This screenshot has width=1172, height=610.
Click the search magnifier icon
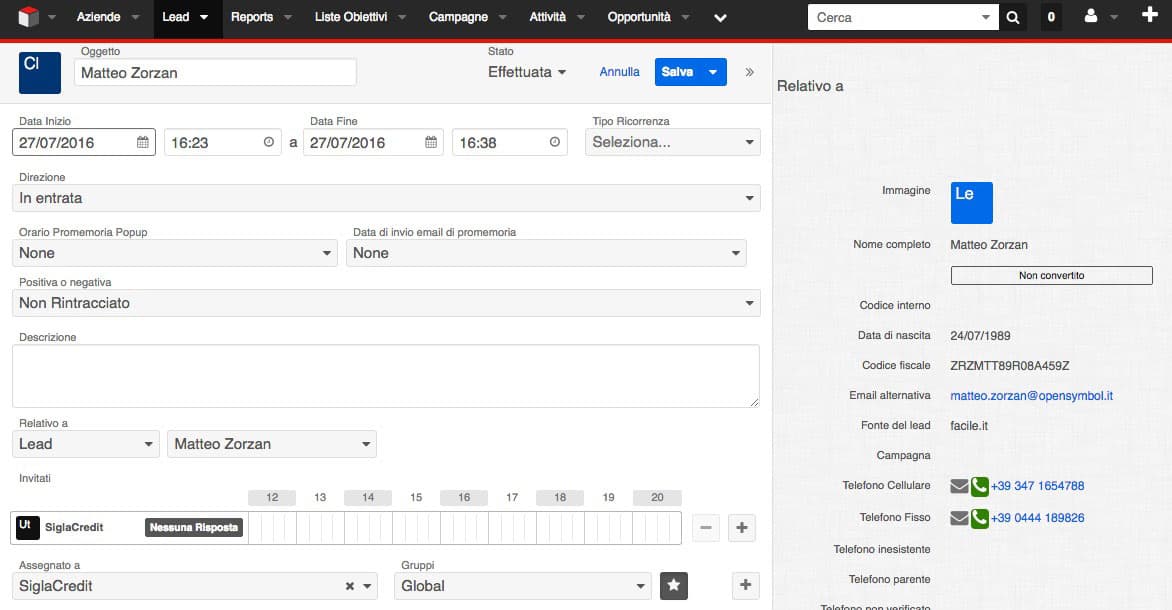pyautogui.click(x=1013, y=17)
